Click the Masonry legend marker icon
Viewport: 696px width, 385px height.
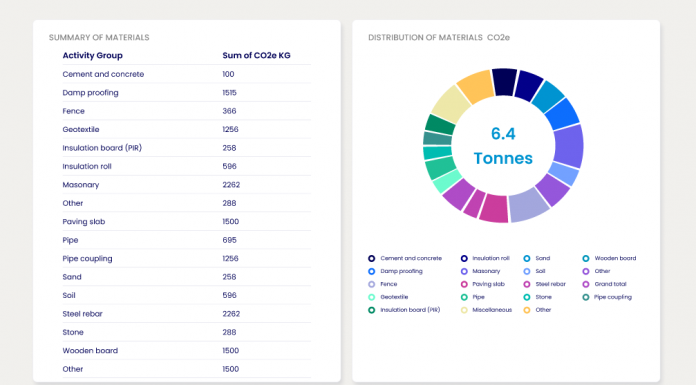(x=464, y=271)
